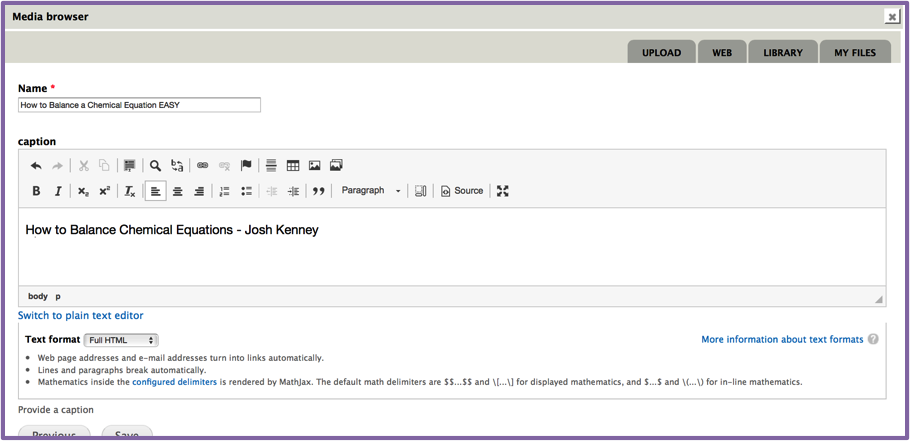Viewport: 910px width, 441px height.
Task: Open the Library tab
Action: [x=782, y=53]
